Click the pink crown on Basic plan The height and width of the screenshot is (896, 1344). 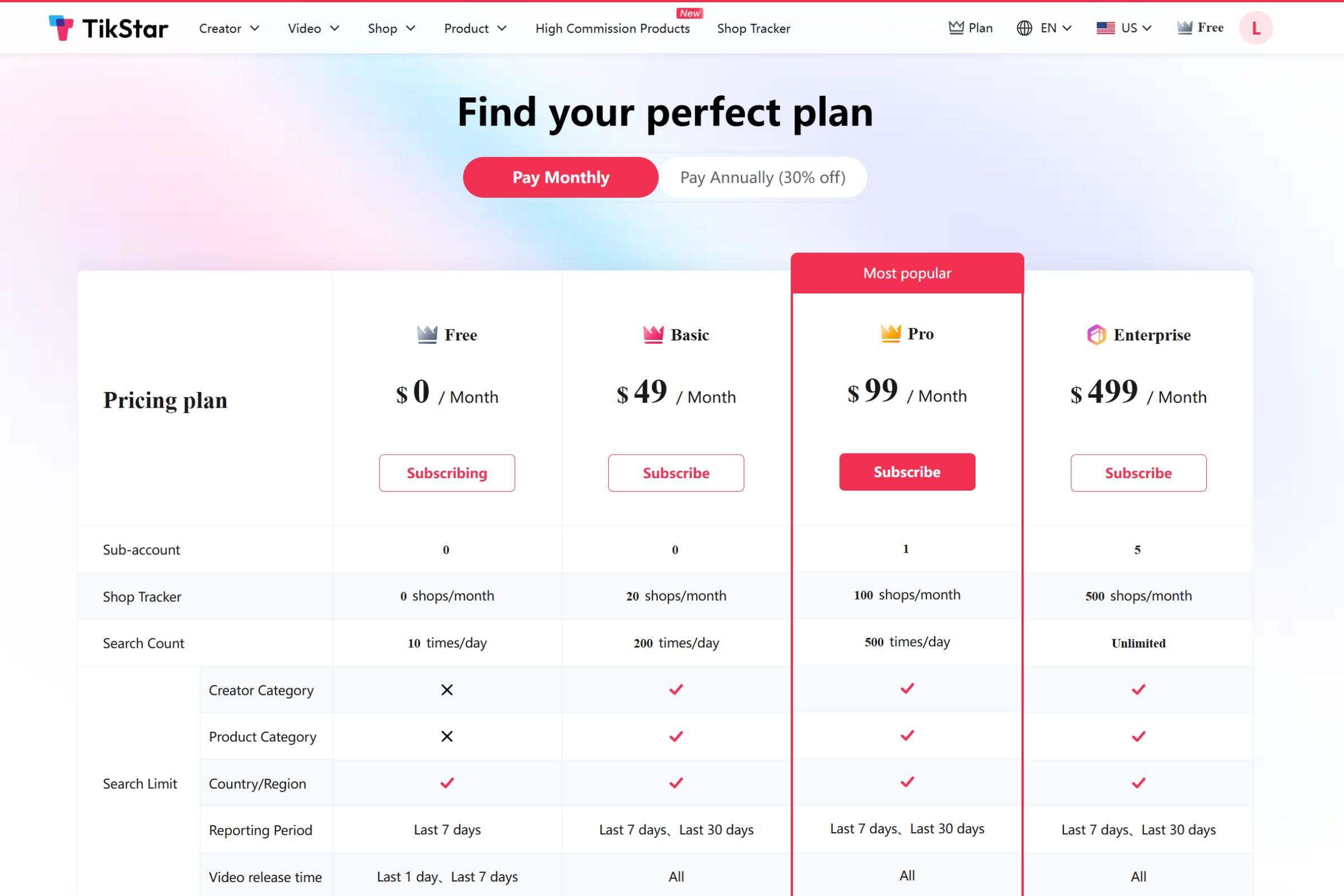653,334
